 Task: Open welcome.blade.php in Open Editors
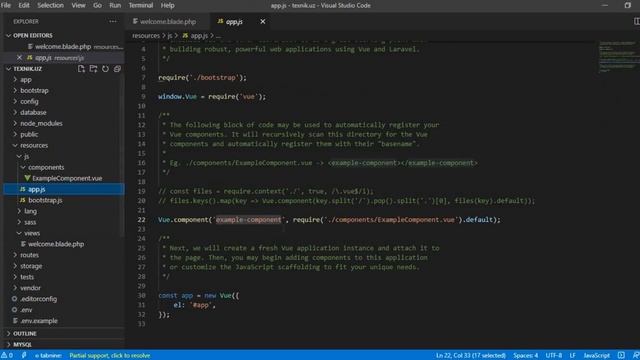tap(63, 47)
